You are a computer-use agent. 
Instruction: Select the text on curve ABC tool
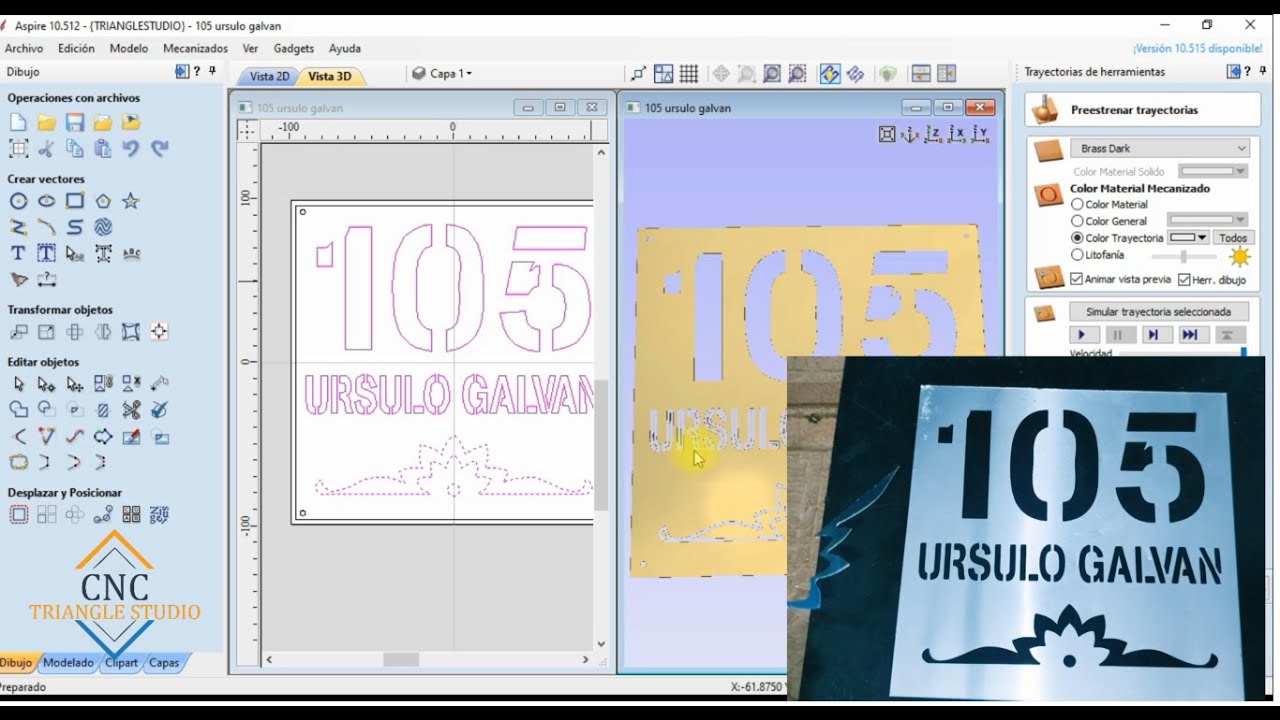point(130,253)
